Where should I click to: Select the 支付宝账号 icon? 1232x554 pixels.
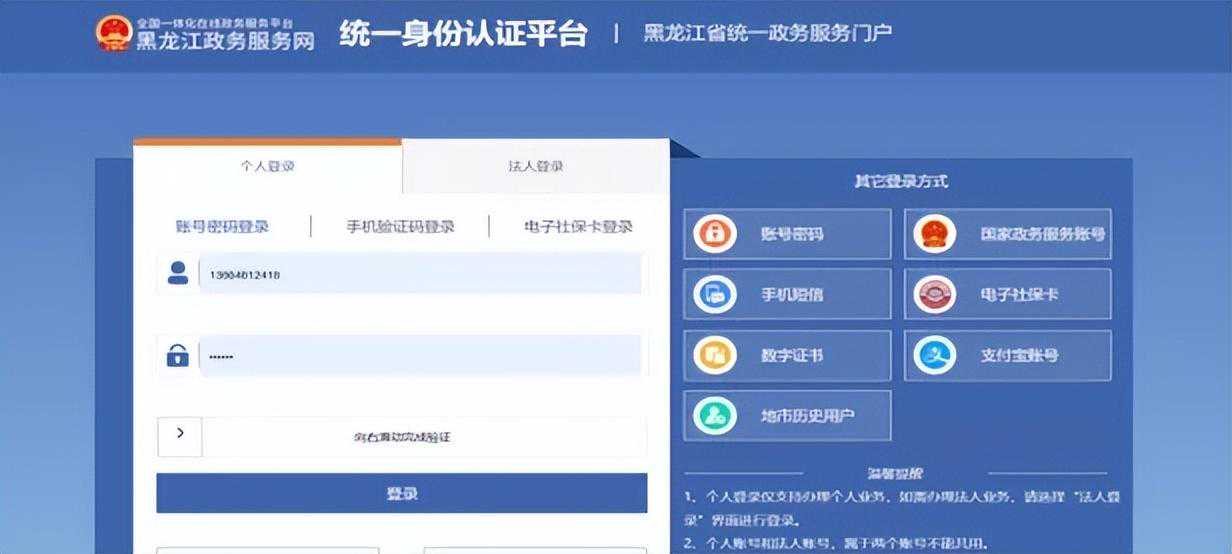coord(935,355)
